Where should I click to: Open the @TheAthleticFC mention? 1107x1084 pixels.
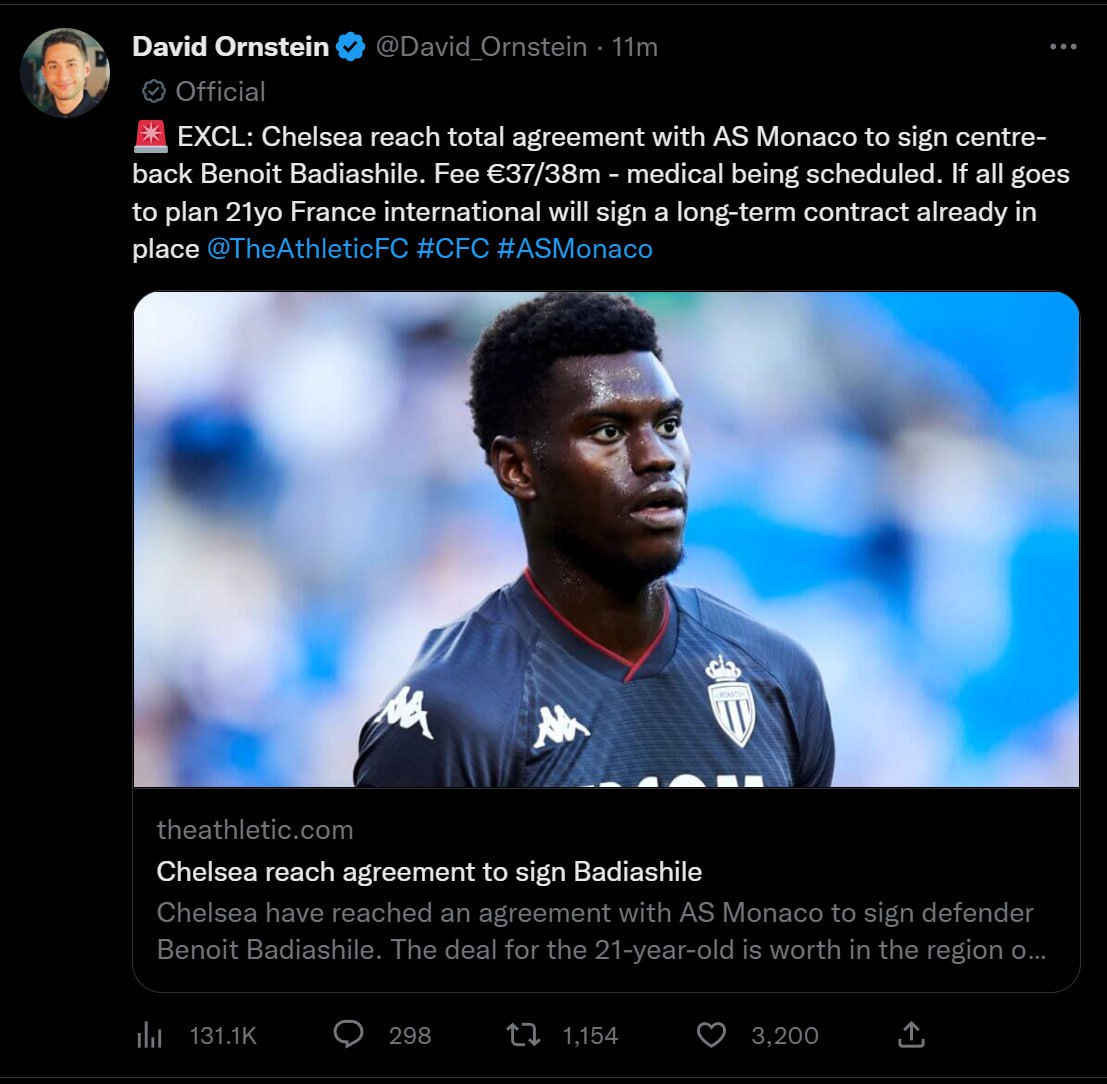tap(307, 249)
